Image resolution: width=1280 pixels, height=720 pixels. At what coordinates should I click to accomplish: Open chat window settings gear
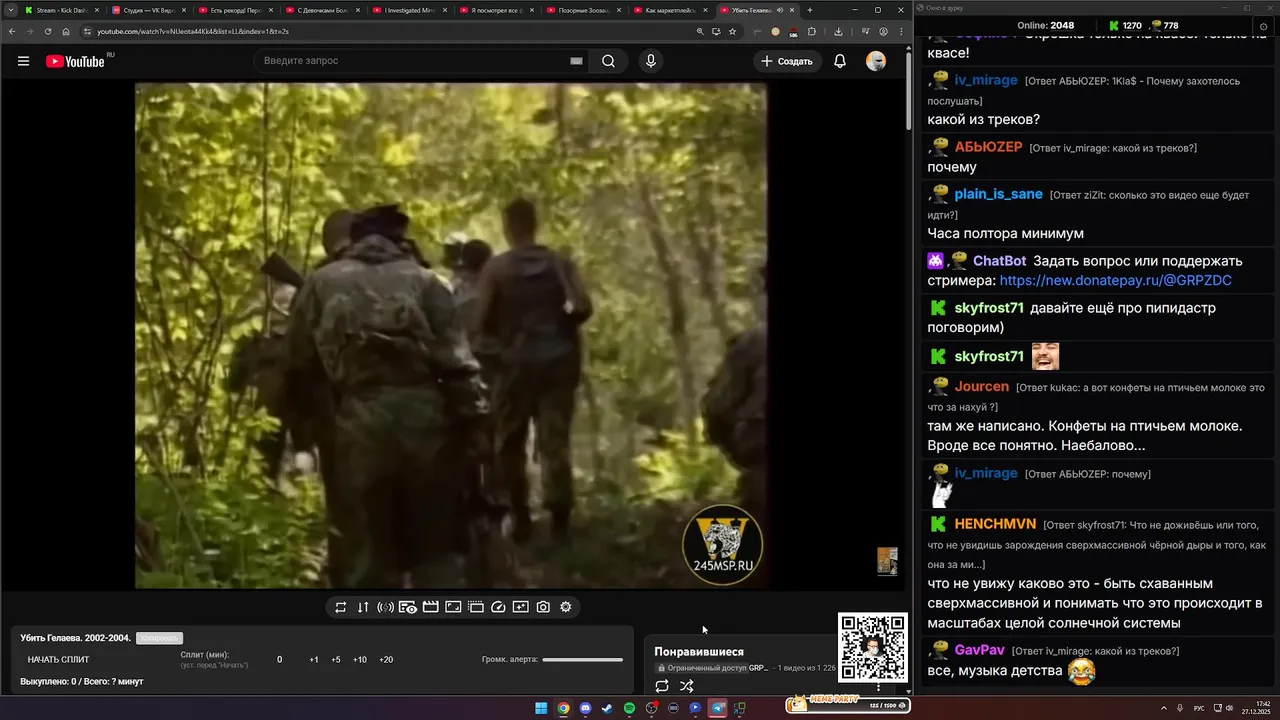tap(1261, 25)
